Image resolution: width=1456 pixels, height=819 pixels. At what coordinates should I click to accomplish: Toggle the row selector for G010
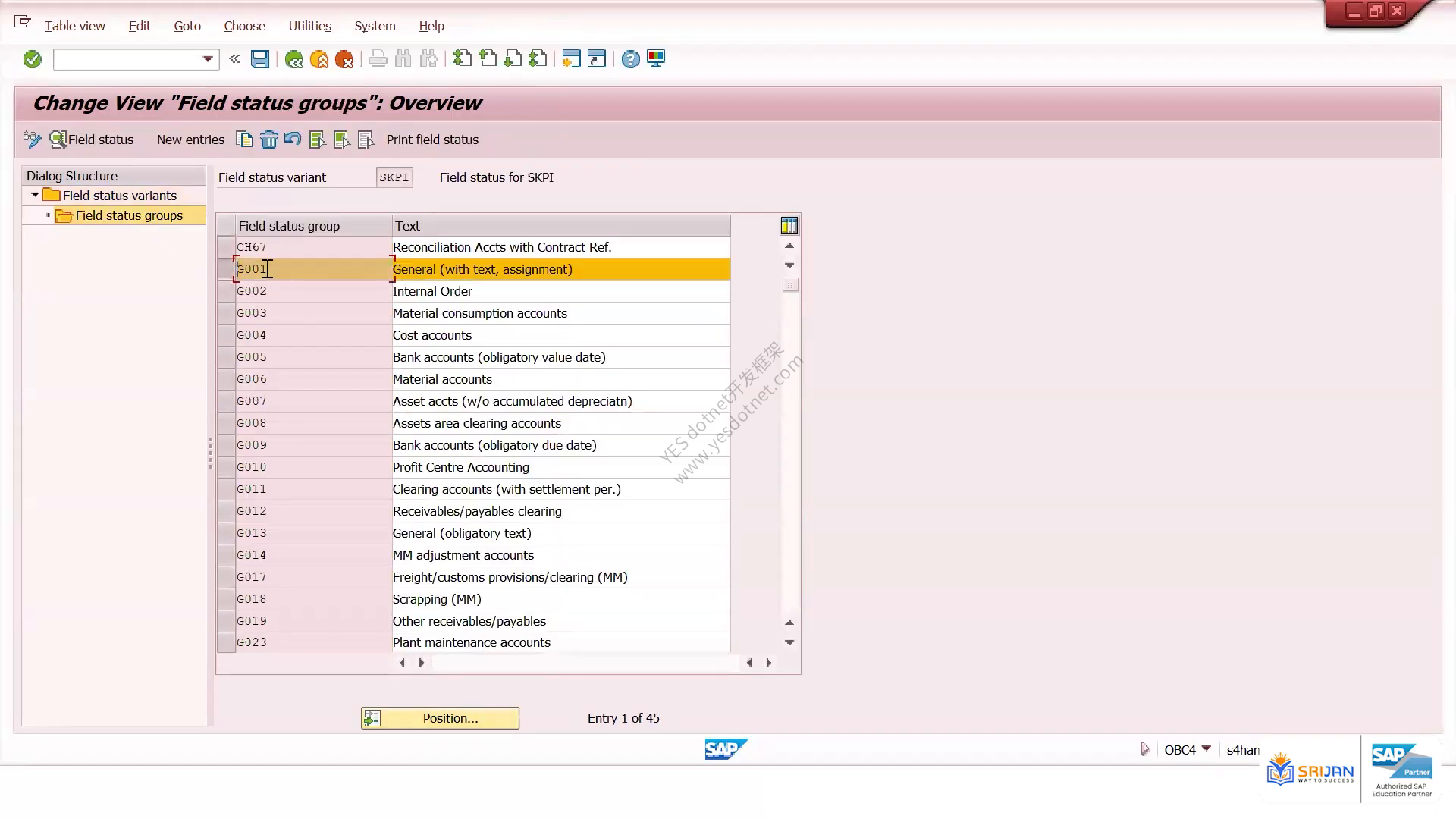226,467
